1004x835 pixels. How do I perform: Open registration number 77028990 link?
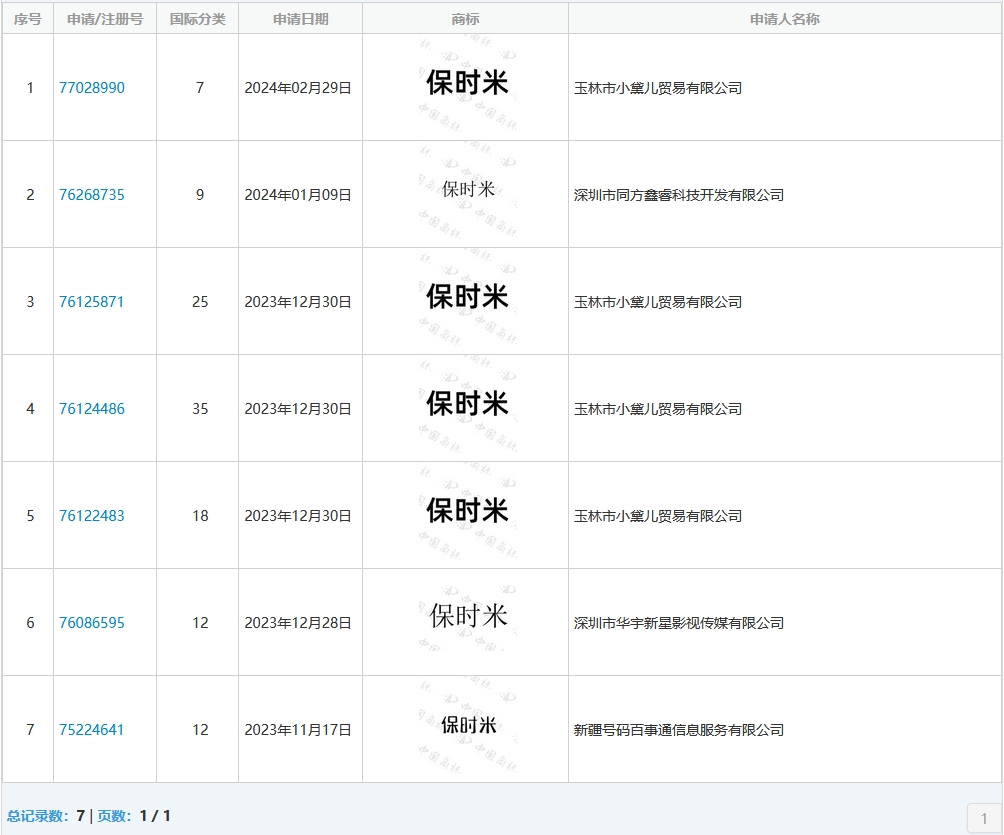coord(92,88)
